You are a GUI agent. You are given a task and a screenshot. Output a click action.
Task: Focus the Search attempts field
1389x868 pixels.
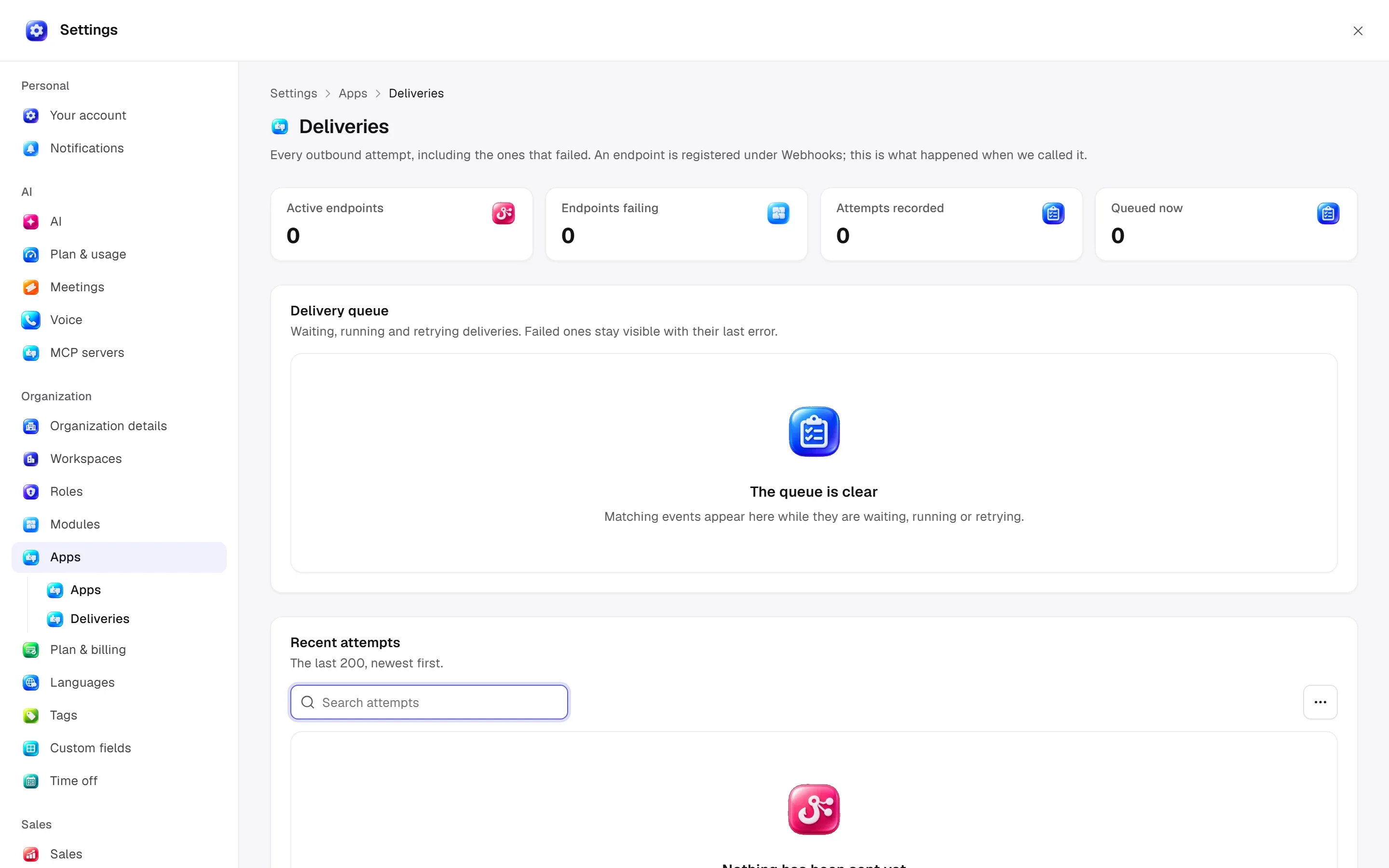click(429, 702)
